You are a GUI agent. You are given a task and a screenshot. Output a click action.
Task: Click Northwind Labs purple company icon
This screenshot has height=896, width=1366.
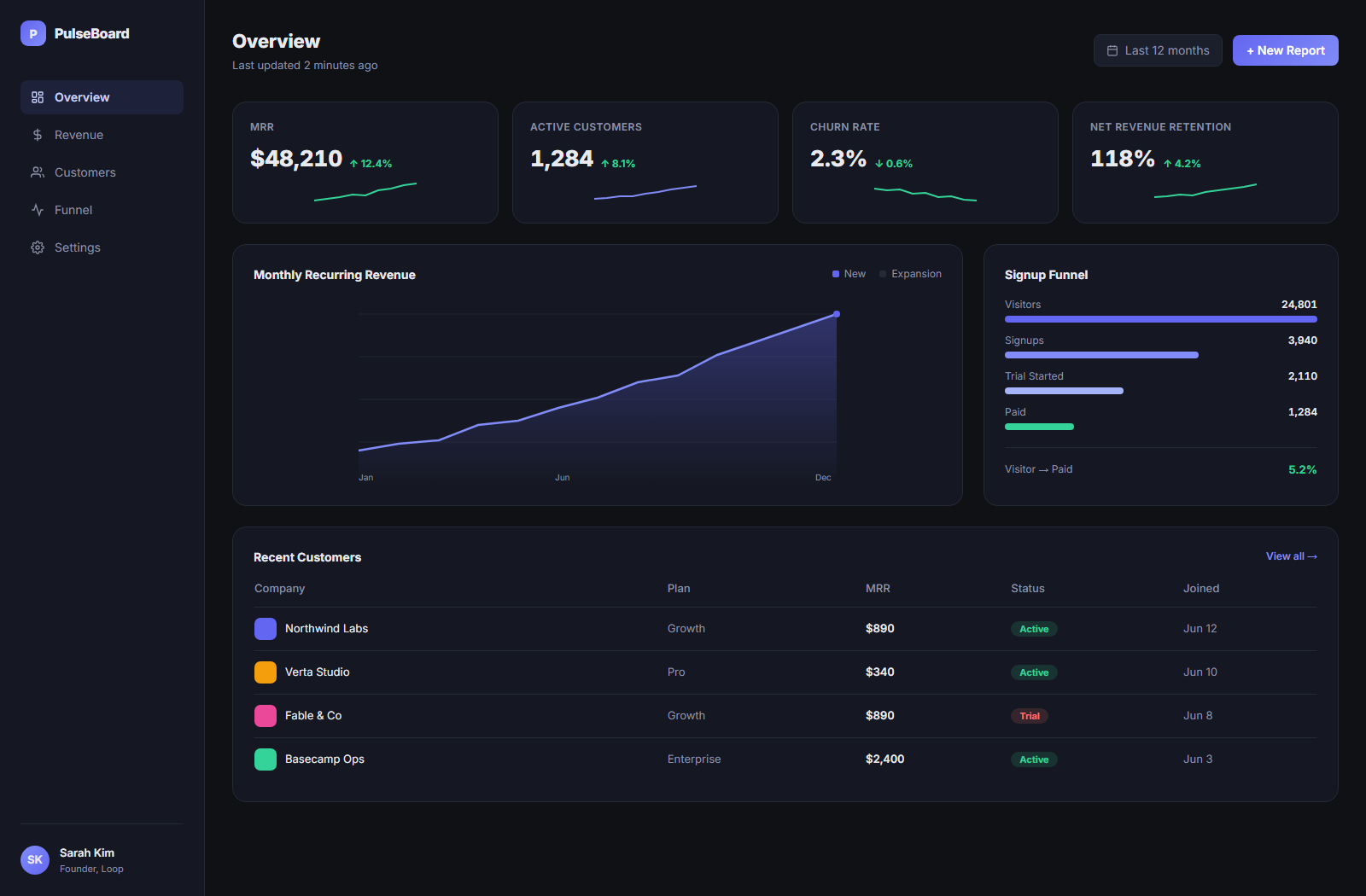coord(266,629)
